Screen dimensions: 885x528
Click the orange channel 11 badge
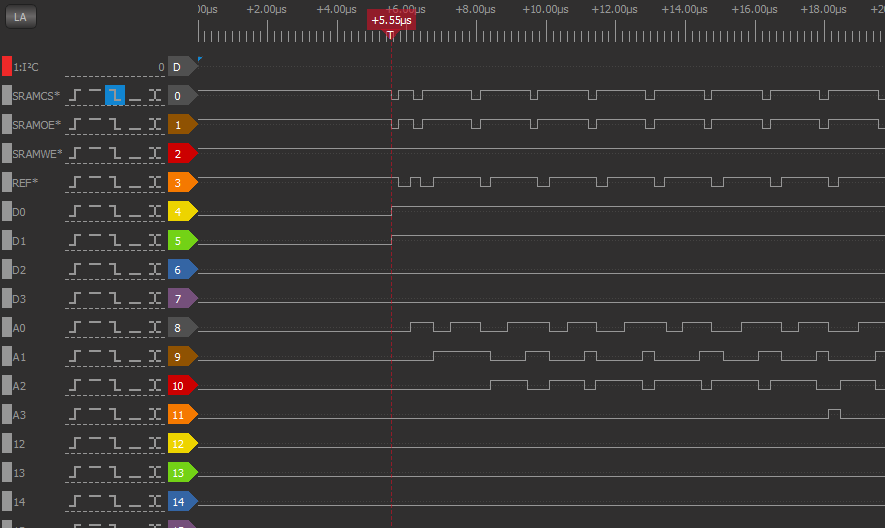tap(182, 415)
